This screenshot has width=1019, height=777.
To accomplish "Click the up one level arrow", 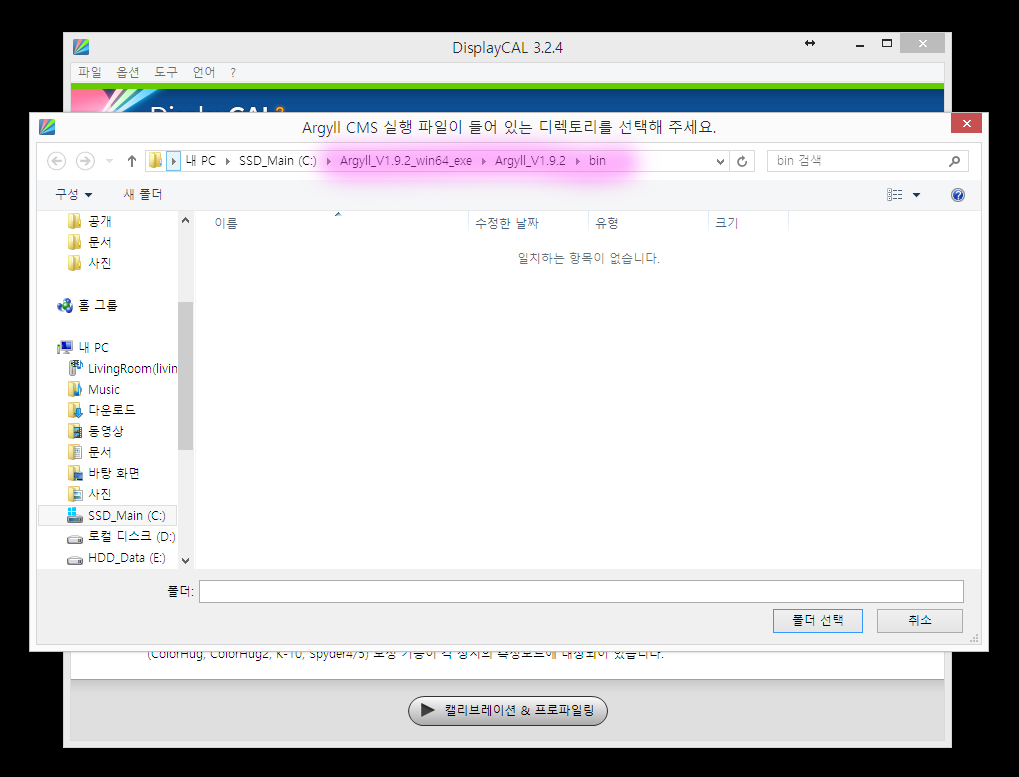I will (x=132, y=161).
